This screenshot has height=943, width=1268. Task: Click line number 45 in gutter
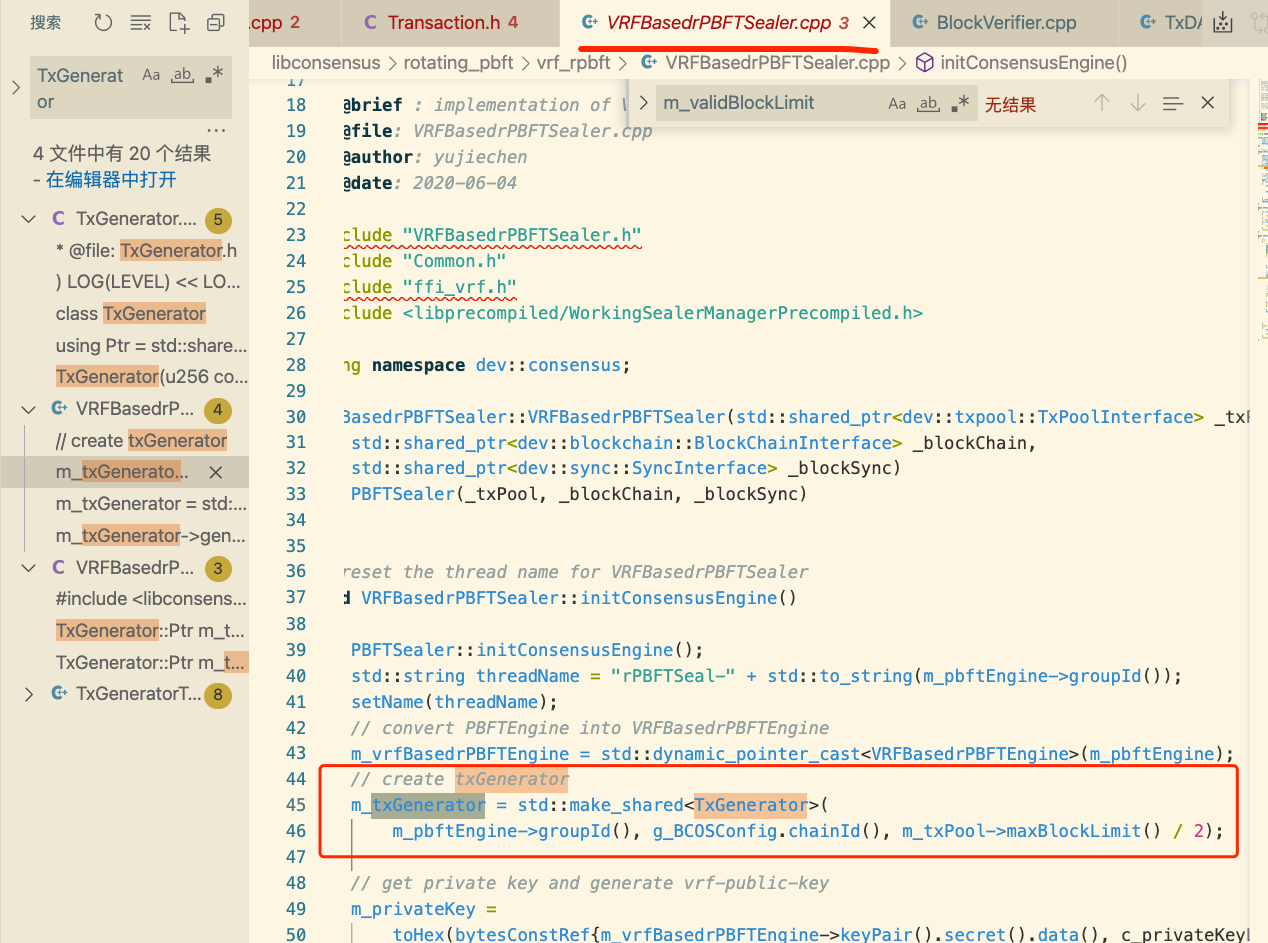point(295,805)
